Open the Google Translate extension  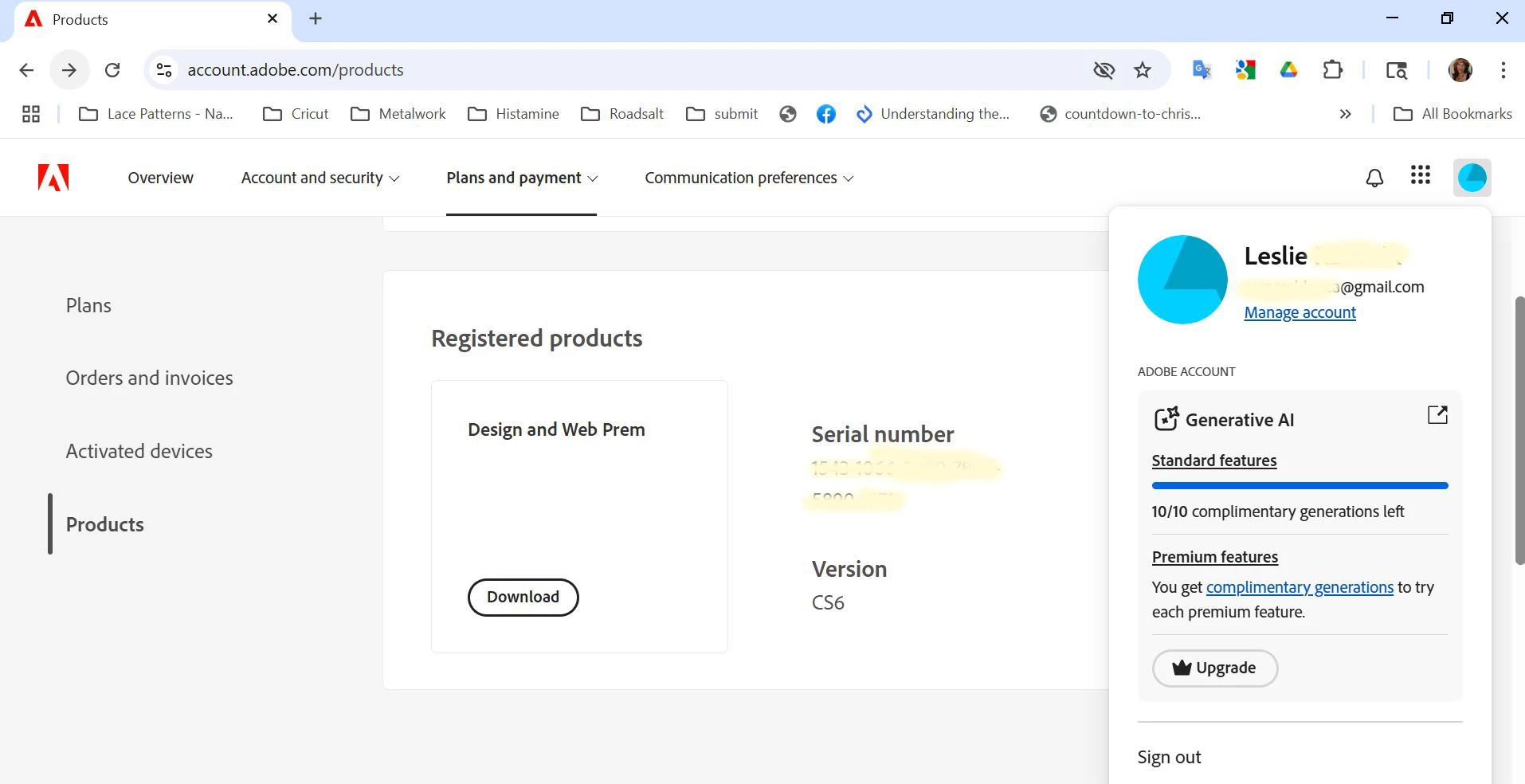(x=1202, y=70)
